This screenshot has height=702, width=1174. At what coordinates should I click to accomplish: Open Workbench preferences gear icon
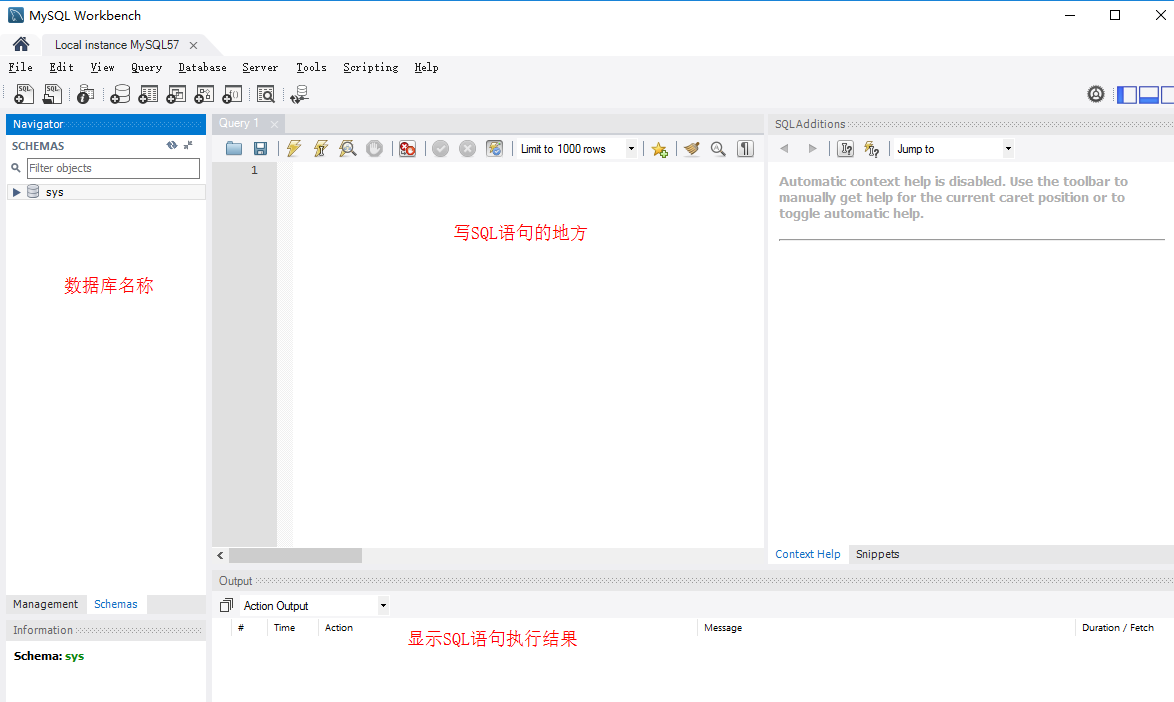[1095, 94]
